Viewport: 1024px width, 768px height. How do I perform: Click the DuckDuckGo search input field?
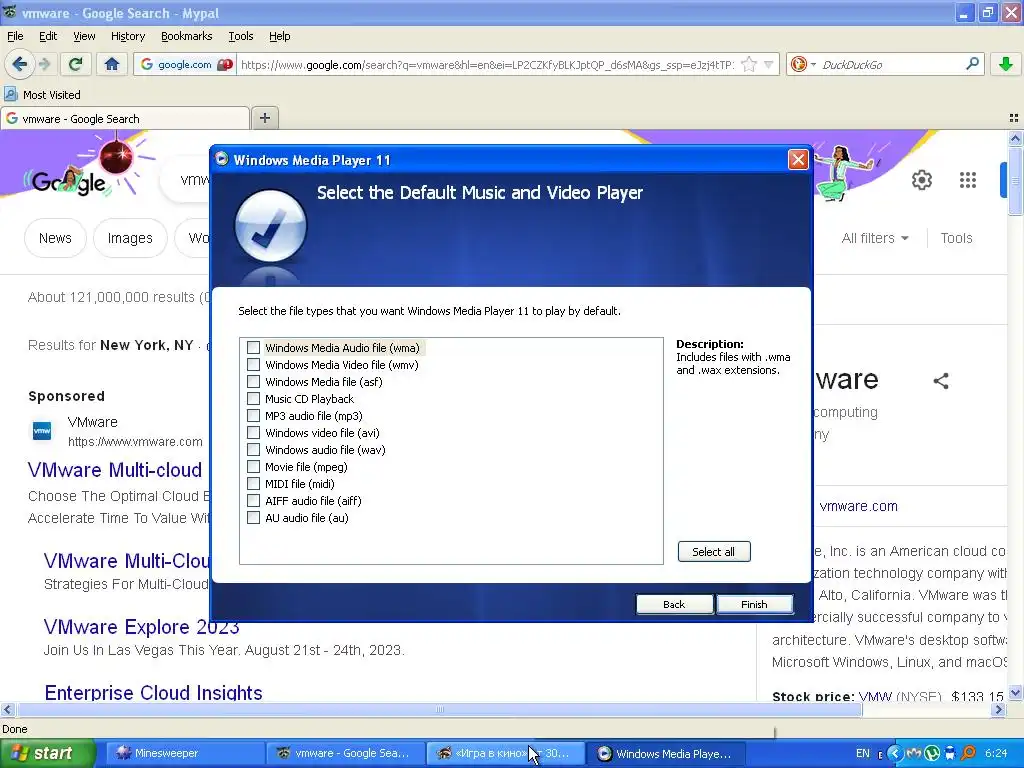coord(889,64)
